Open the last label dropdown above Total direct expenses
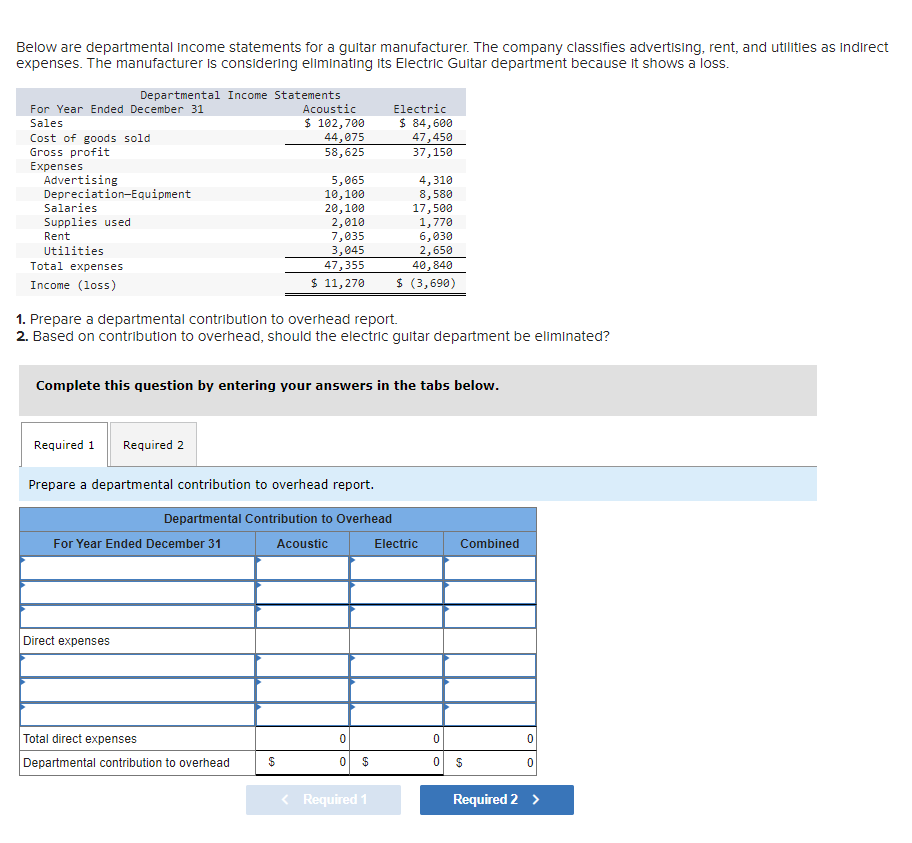The height and width of the screenshot is (843, 912). coord(137,714)
